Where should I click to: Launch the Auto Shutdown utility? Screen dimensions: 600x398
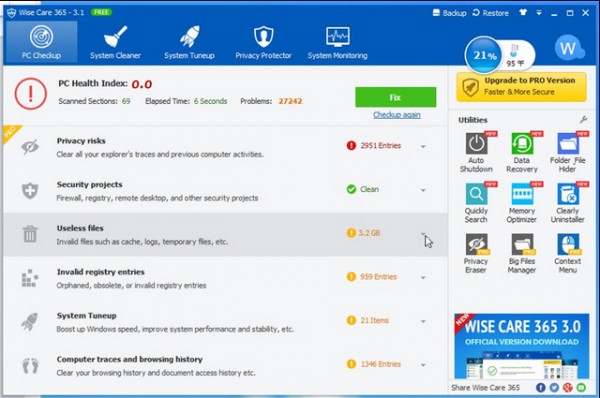pos(476,152)
